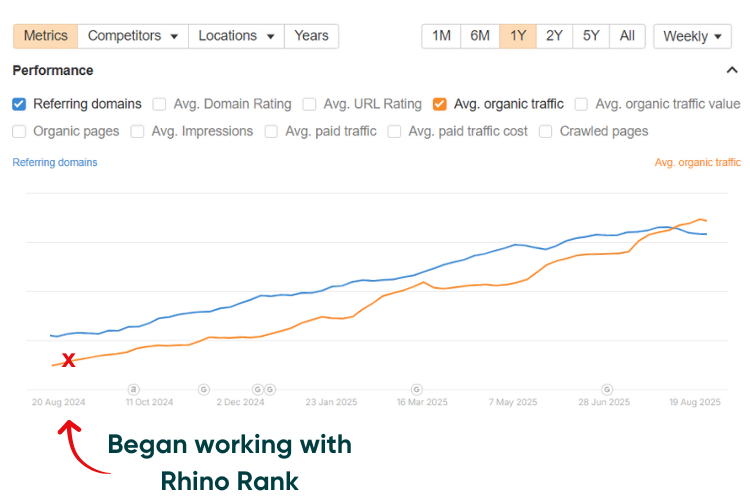Click the orange Avg. organic traffic axis label
Image resolution: width=750 pixels, height=500 pixels.
tap(697, 162)
